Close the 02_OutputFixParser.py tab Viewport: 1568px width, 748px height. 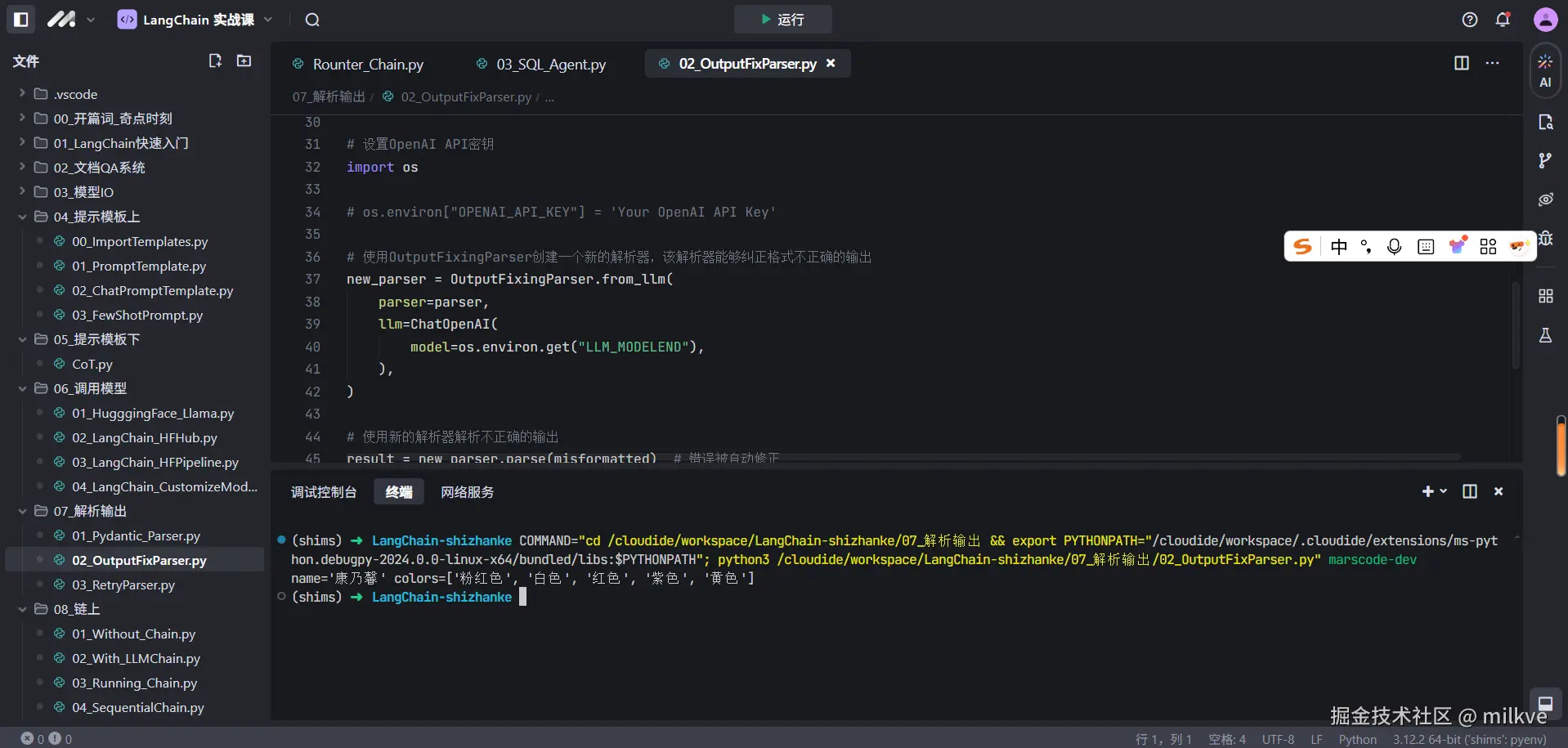(831, 63)
